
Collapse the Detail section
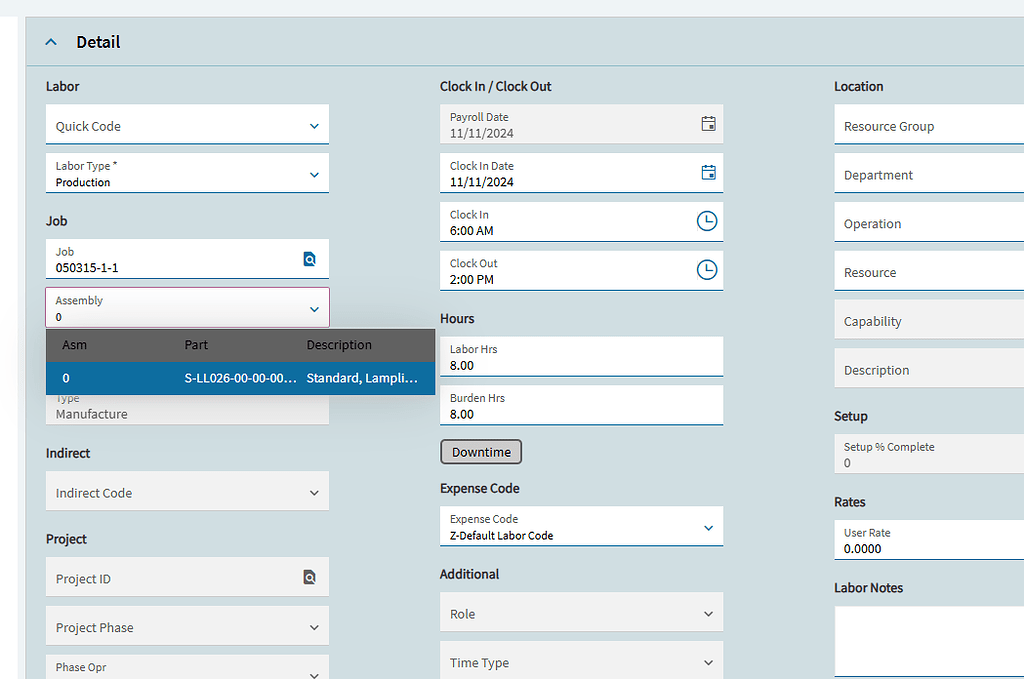(x=51, y=42)
